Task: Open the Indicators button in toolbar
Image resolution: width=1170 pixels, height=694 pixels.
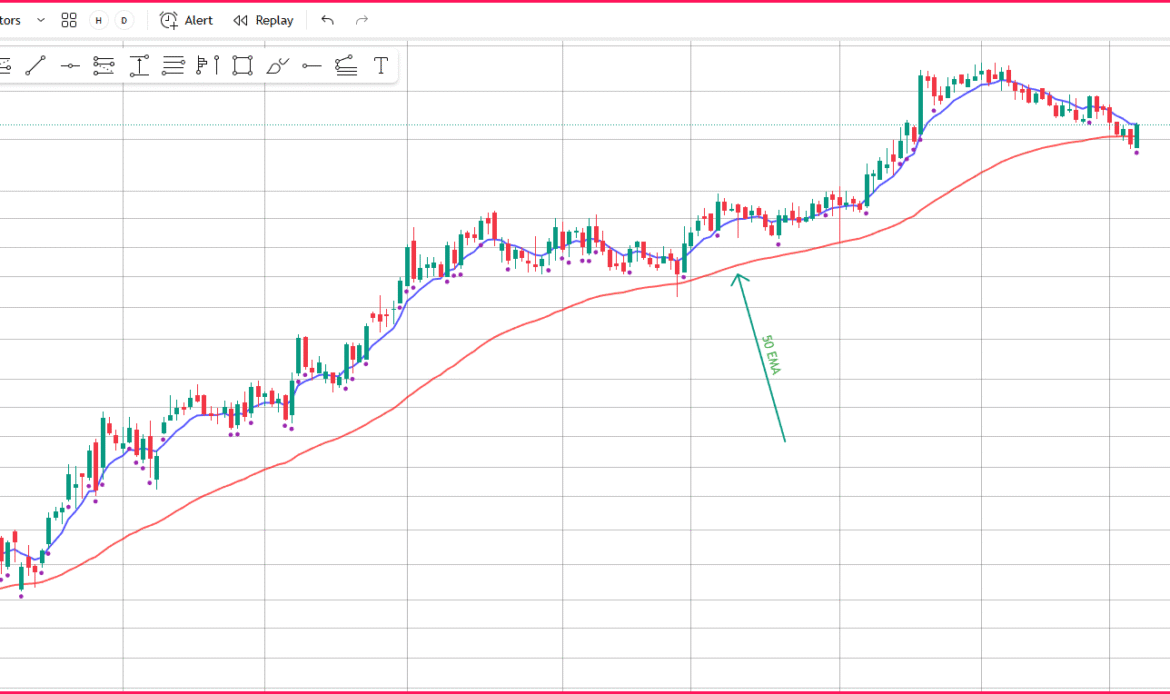Action: 10,20
